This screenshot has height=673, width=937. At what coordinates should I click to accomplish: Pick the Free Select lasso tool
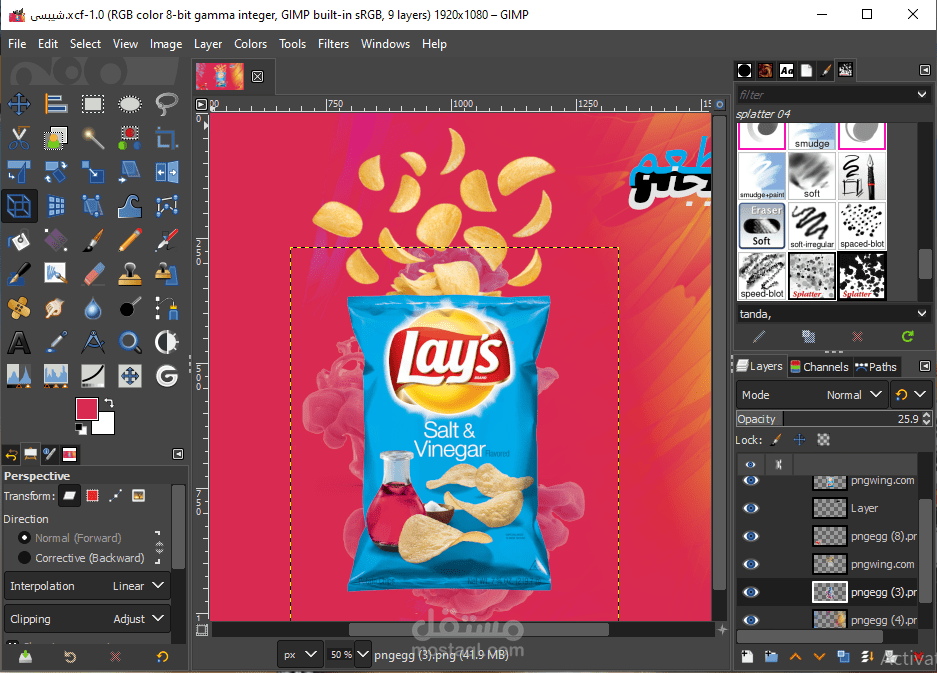tap(167, 104)
